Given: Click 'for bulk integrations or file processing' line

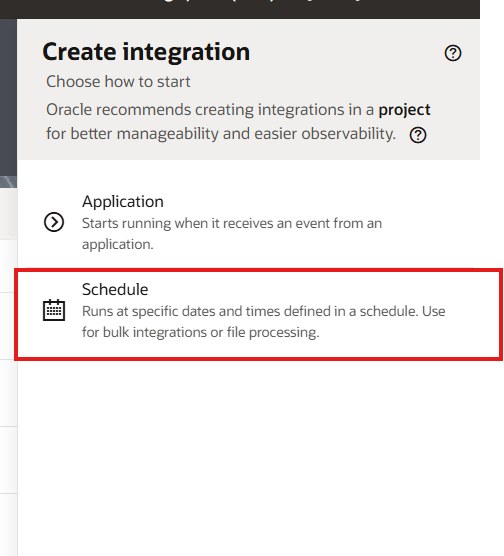Looking at the screenshot, I should (201, 333).
